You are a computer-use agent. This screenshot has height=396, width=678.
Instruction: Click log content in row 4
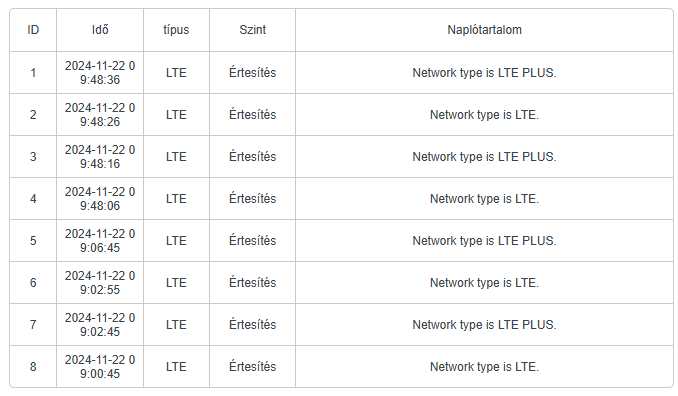coord(484,198)
